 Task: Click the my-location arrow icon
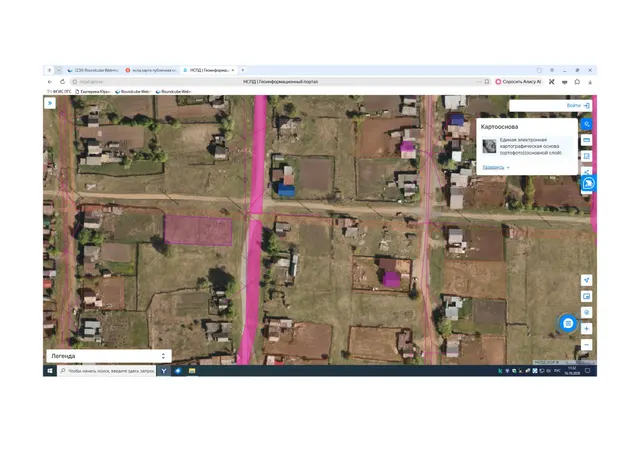pyautogui.click(x=587, y=280)
